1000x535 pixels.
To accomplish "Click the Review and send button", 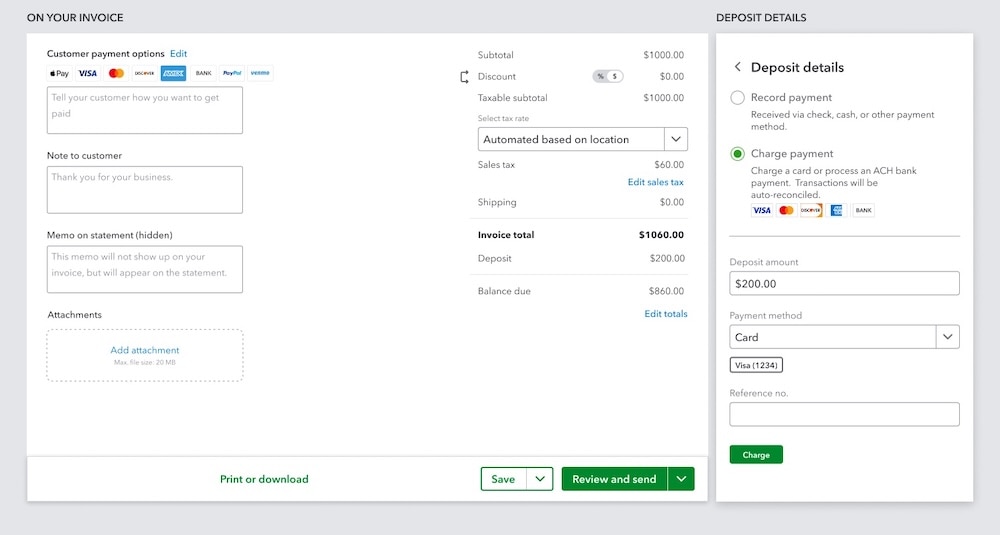I will click(614, 479).
